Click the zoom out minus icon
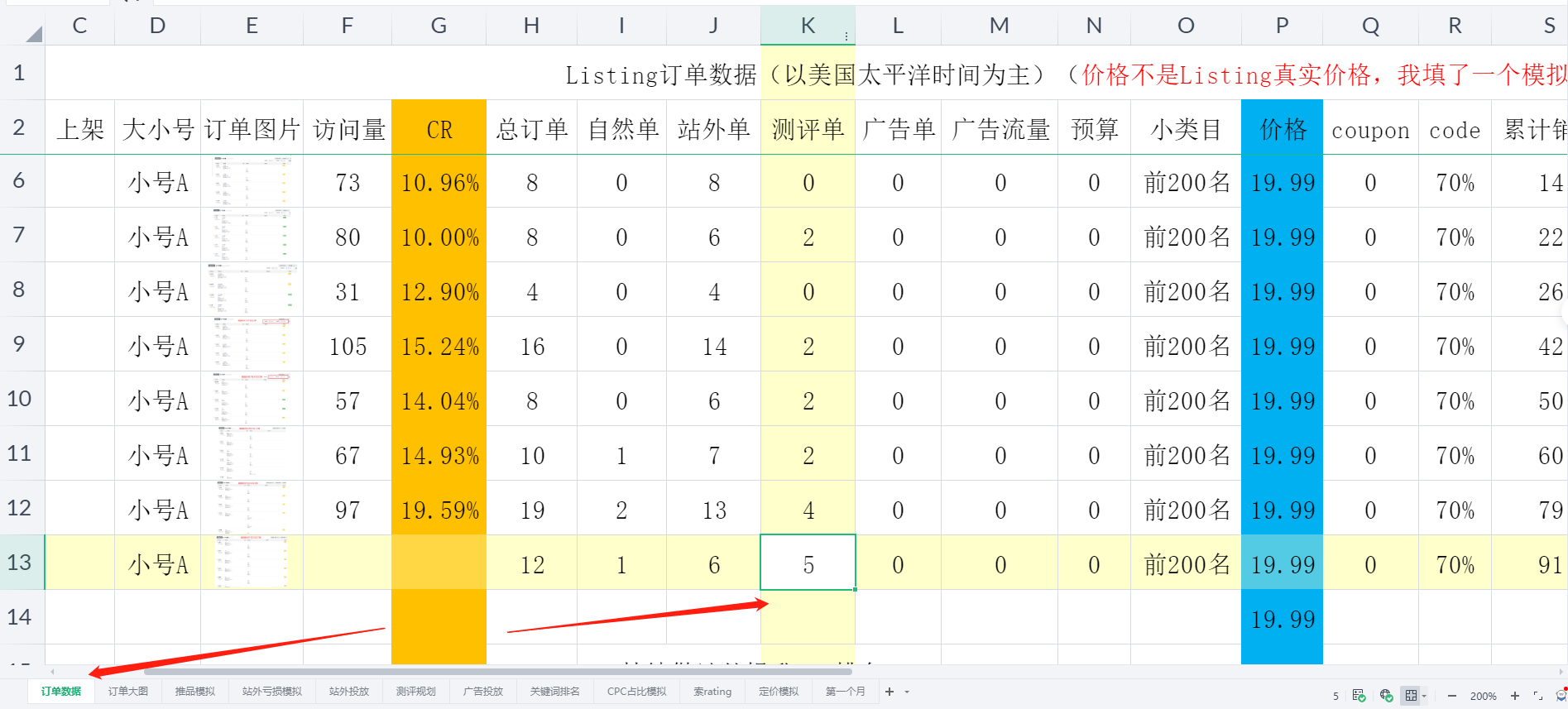Viewport: 1568px width, 709px height. (1451, 696)
